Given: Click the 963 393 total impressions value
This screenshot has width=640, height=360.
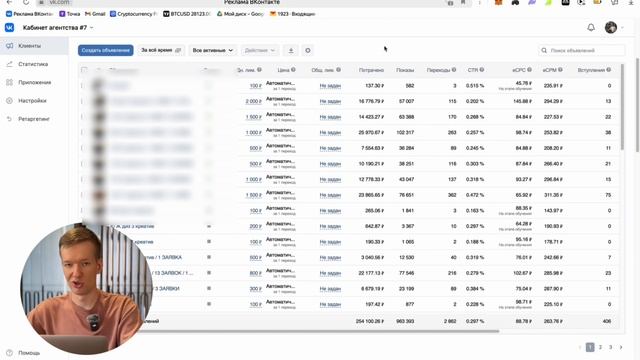Looking at the screenshot, I should tap(405, 321).
